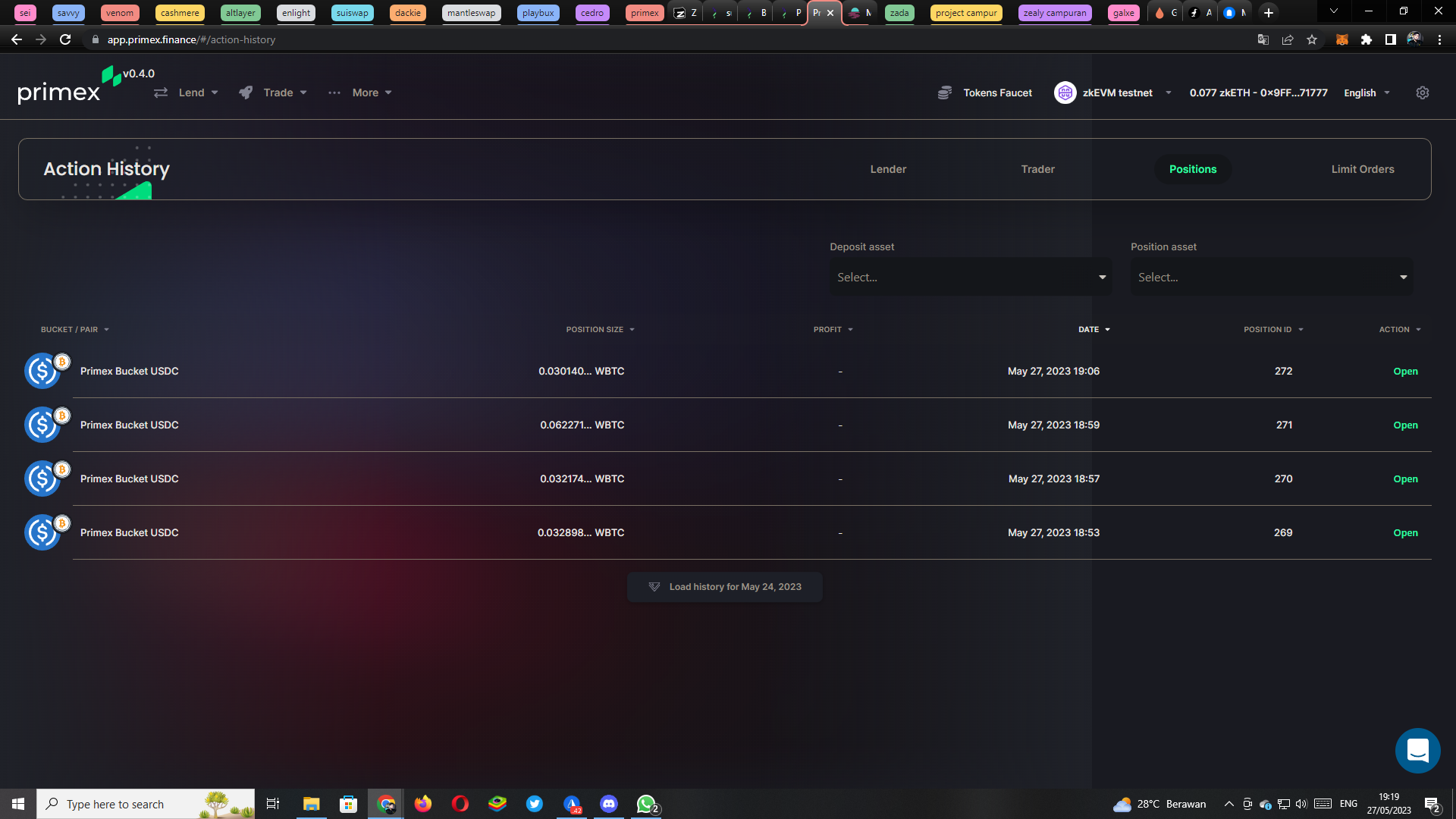The width and height of the screenshot is (1456, 819).
Task: Open wallet 0x9FF...71777 details
Action: 1258,93
